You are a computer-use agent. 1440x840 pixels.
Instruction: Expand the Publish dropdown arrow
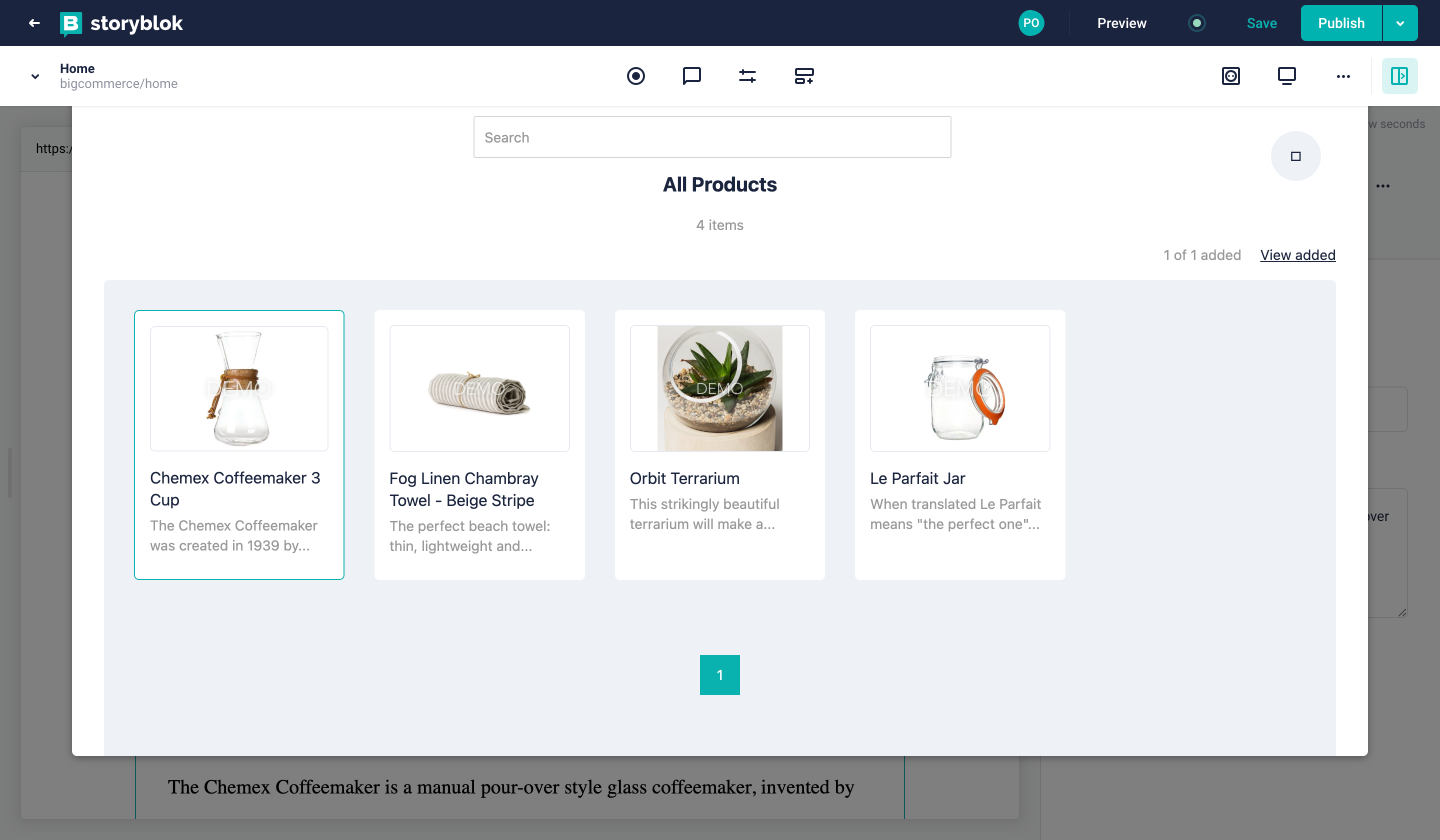(x=1400, y=23)
